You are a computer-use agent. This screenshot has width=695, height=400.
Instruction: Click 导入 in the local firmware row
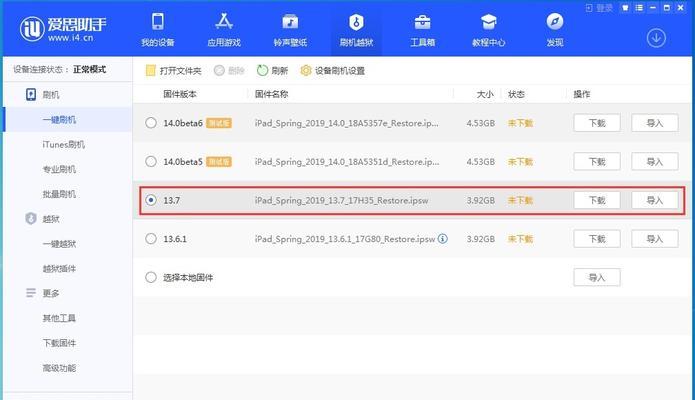(597, 277)
